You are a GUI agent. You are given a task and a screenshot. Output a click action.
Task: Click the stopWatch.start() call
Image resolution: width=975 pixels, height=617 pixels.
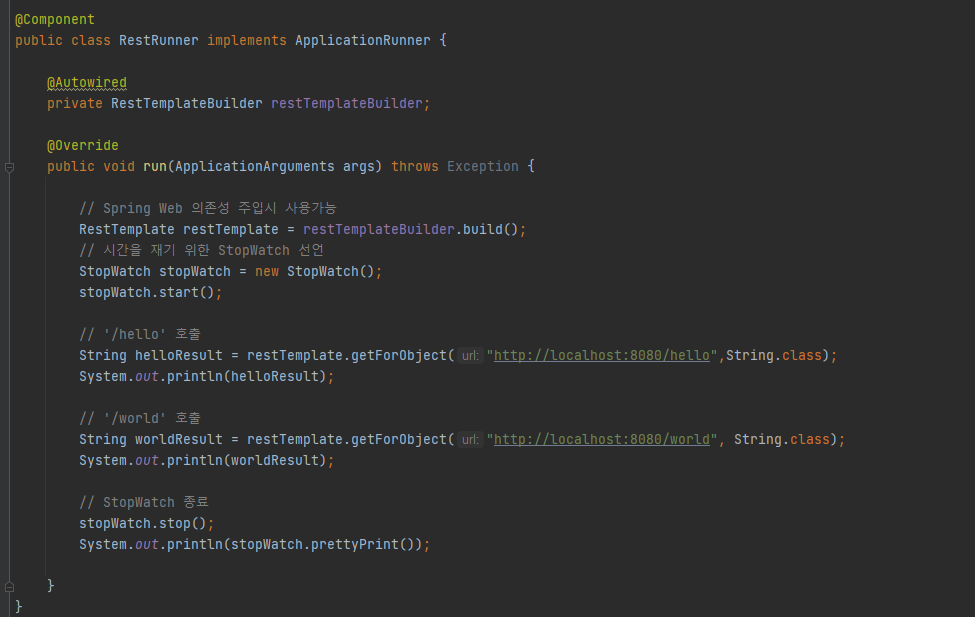pyautogui.click(x=150, y=292)
